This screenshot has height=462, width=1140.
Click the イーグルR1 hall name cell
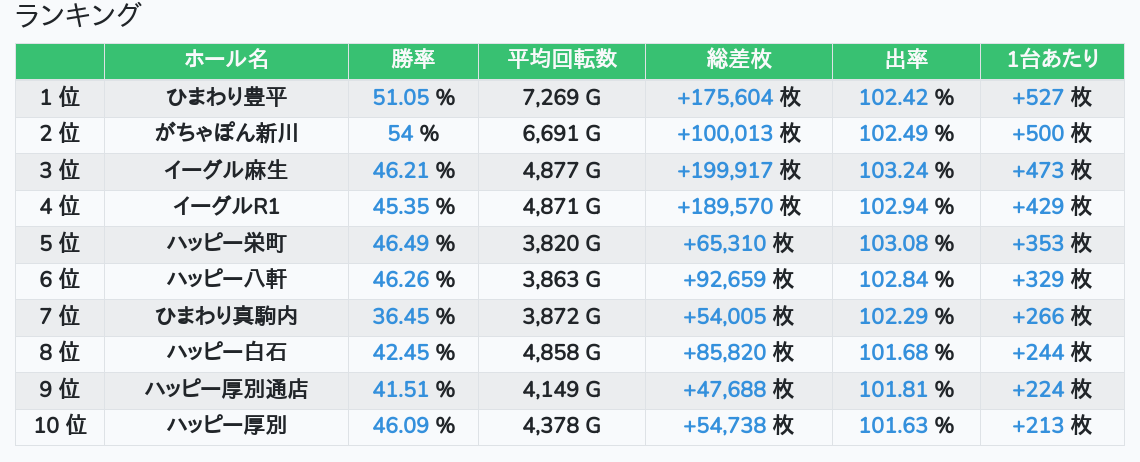226,207
